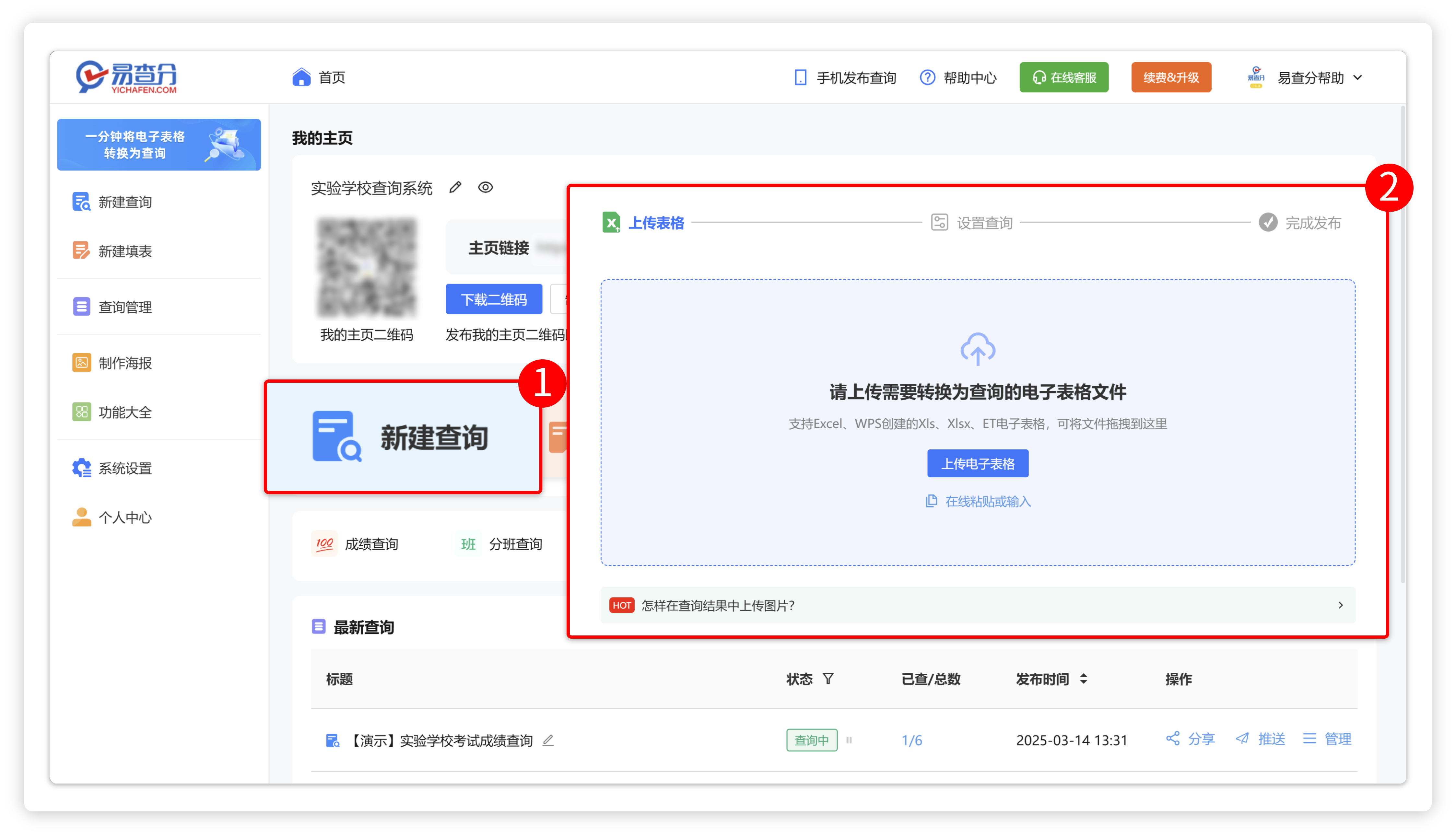The height and width of the screenshot is (837, 1456).
Task: Open the 分班查询 template
Action: point(499,544)
